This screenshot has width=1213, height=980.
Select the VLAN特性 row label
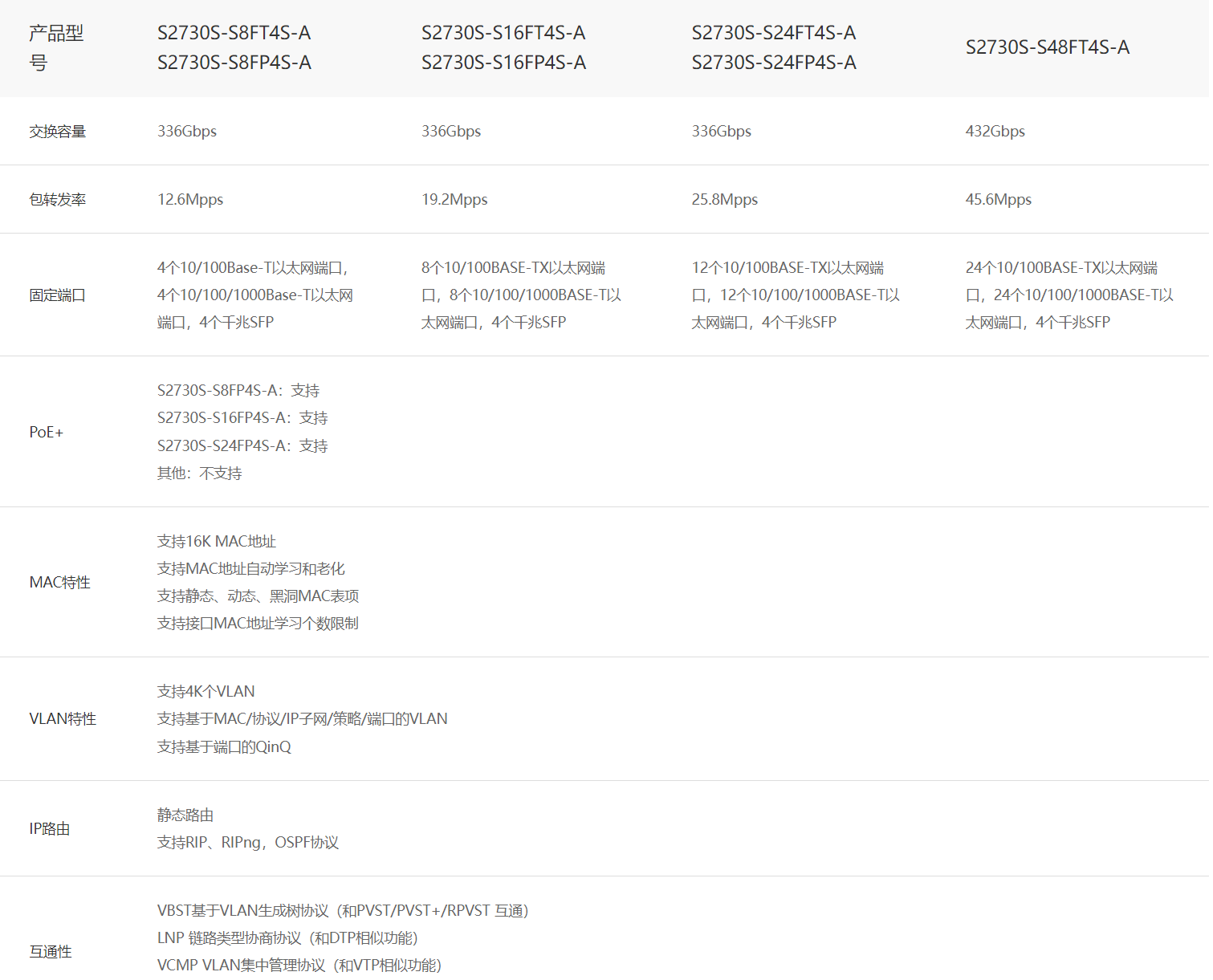coord(63,719)
